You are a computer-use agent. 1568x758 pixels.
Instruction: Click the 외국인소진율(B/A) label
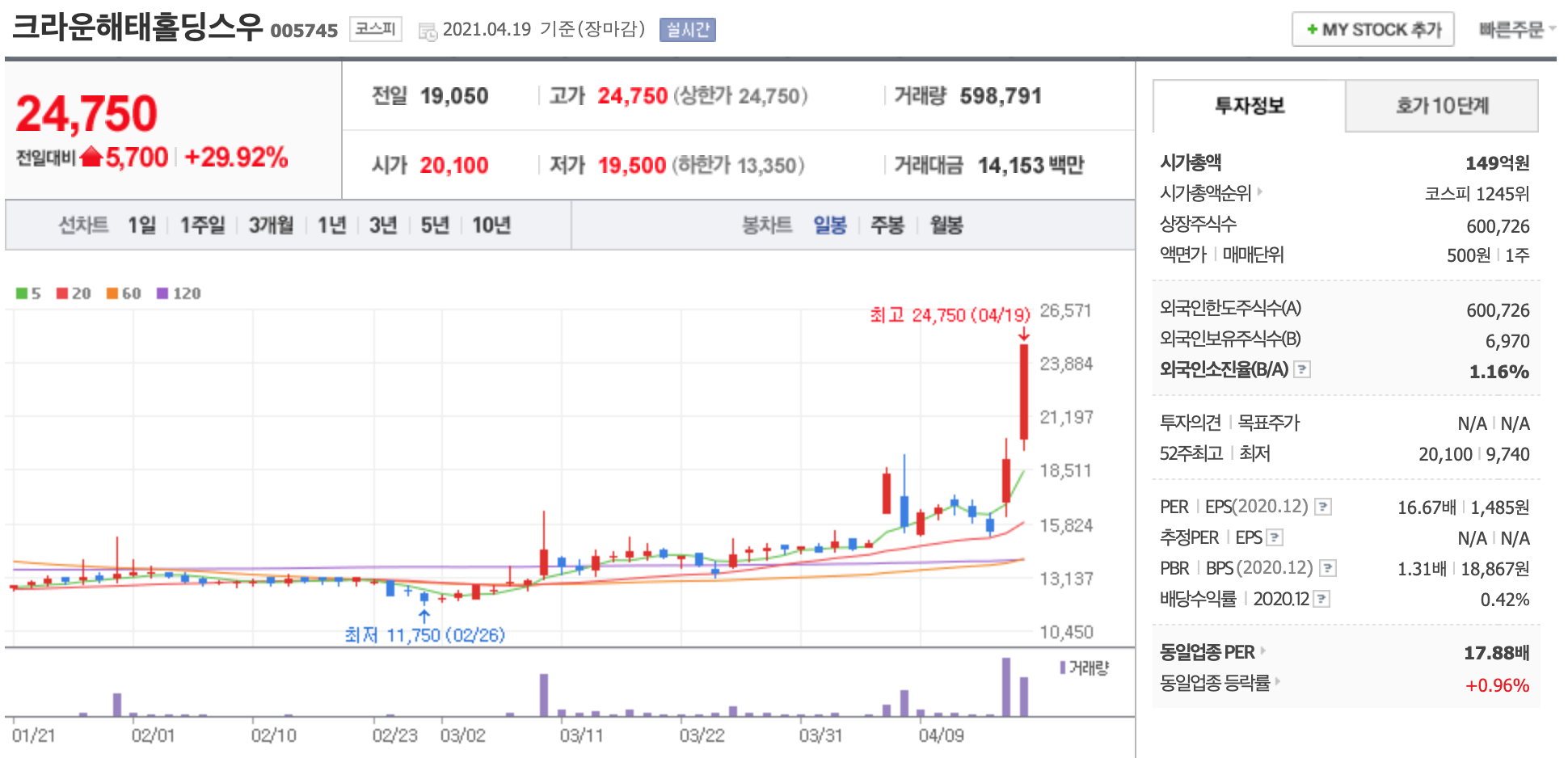tap(1224, 369)
